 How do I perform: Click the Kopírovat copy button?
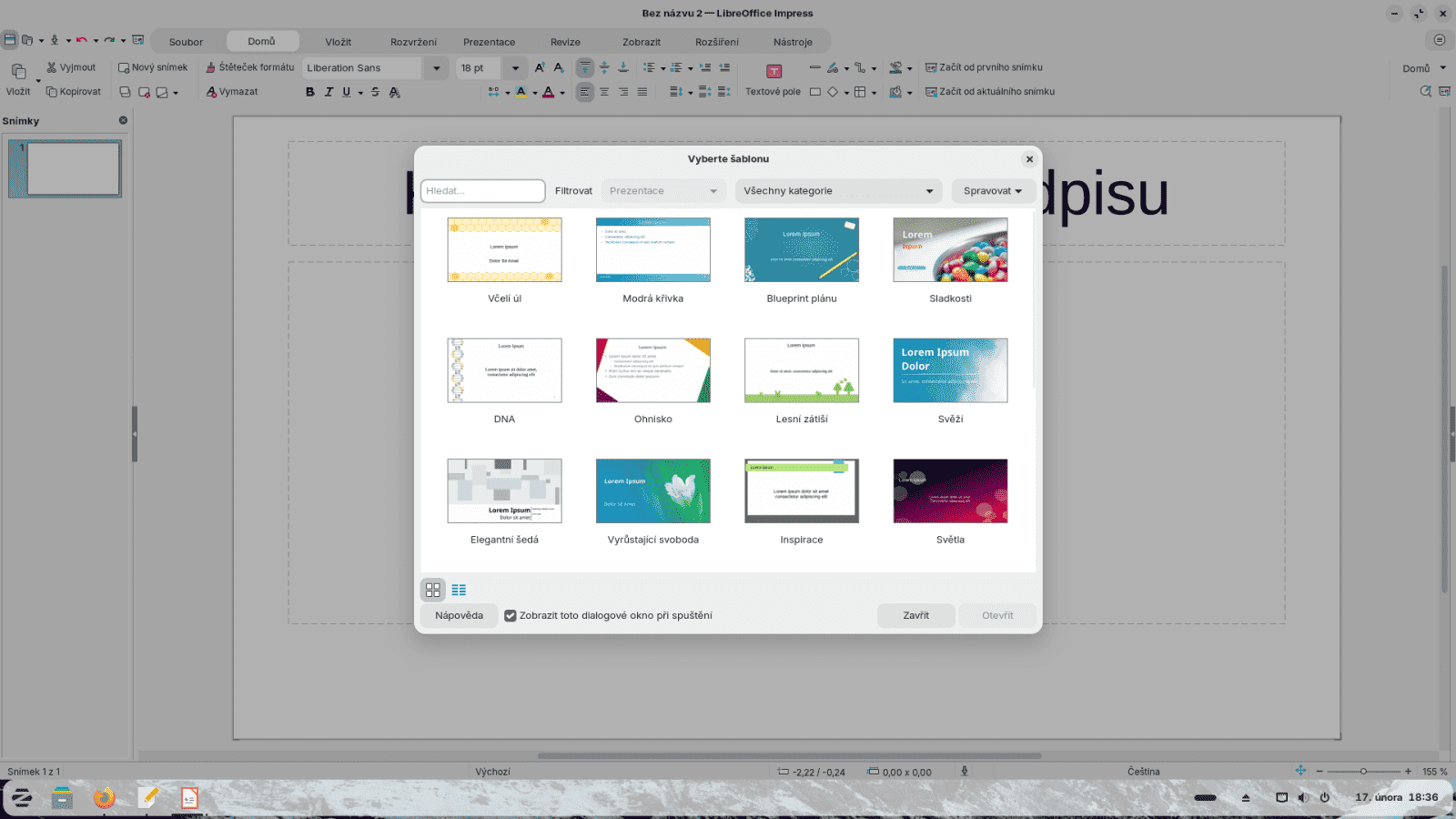click(x=74, y=92)
